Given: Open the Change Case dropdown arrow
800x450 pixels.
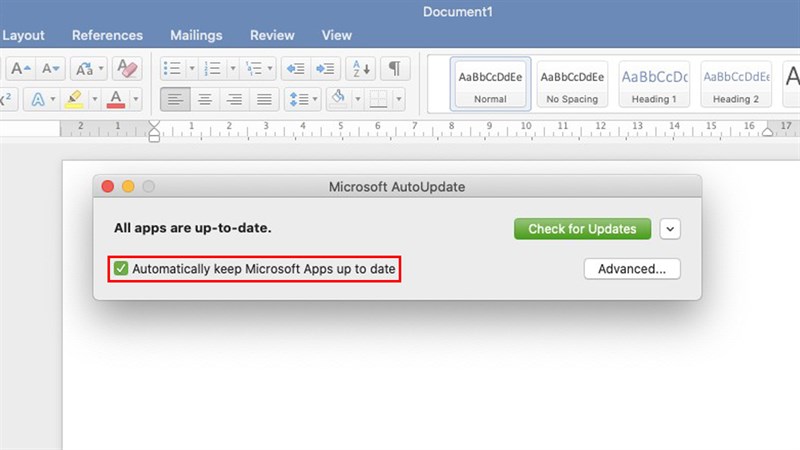Looking at the screenshot, I should click(101, 68).
